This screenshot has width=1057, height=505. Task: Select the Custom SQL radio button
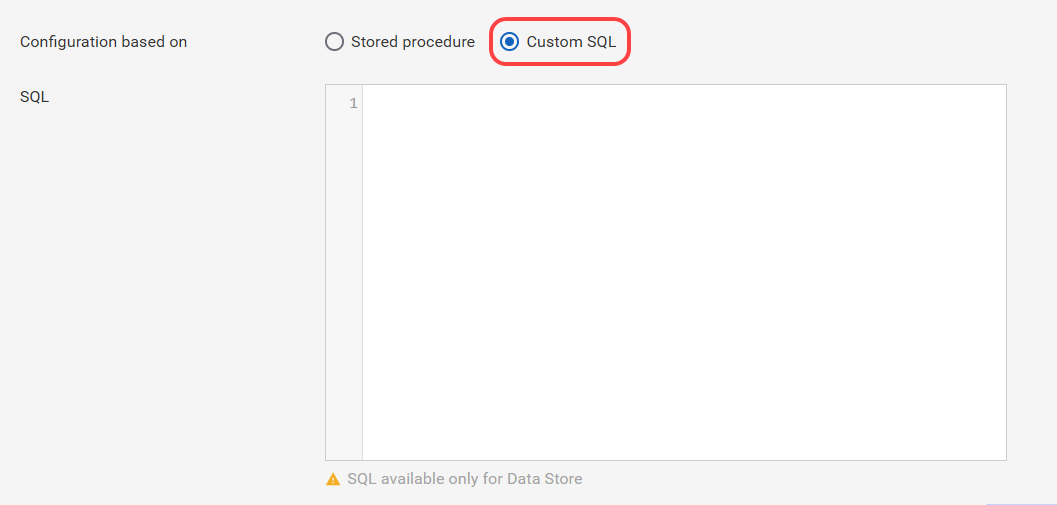[x=510, y=42]
